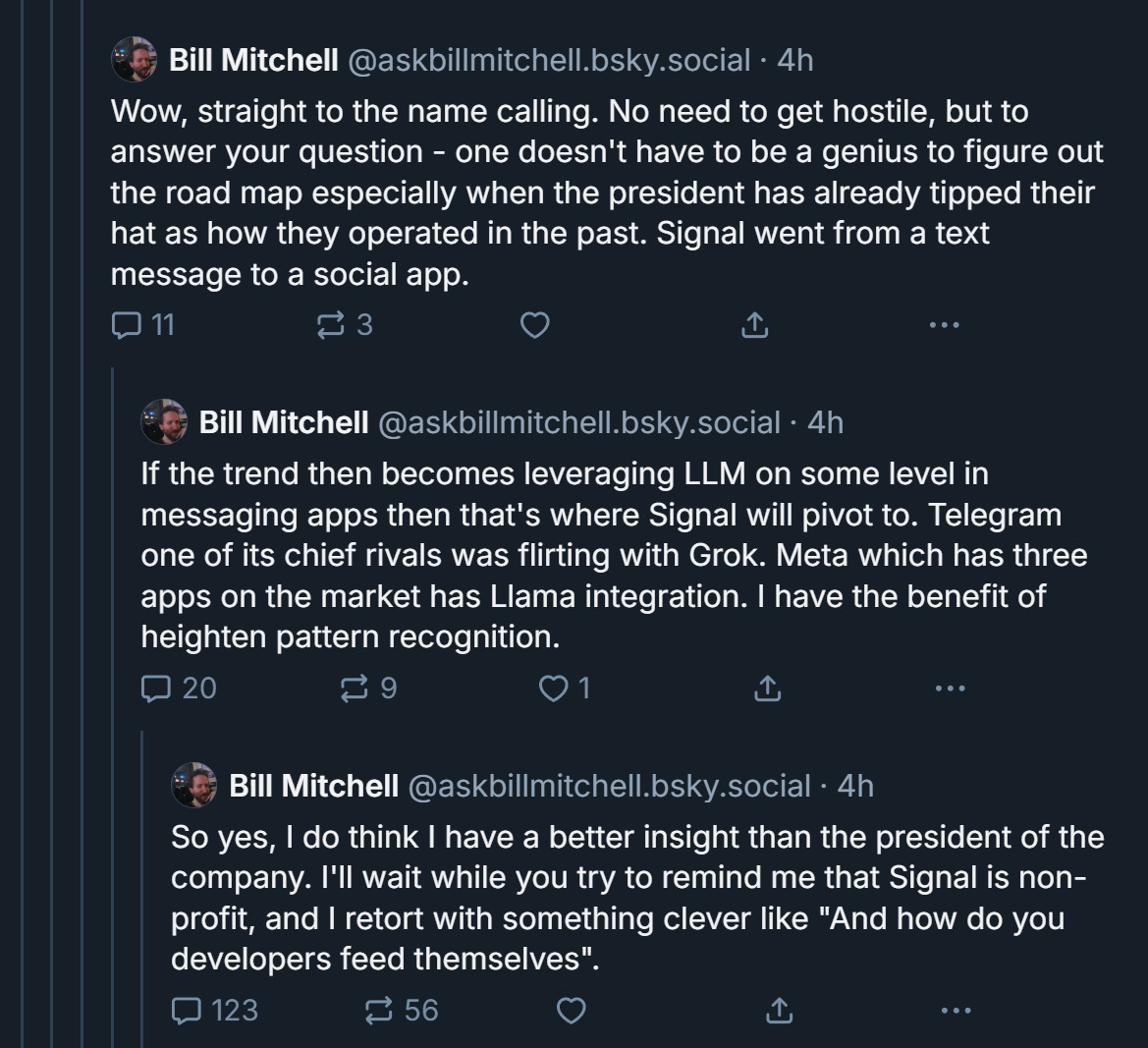The width and height of the screenshot is (1148, 1048).
Task: Open more options menu on third post
Action: click(x=956, y=1011)
